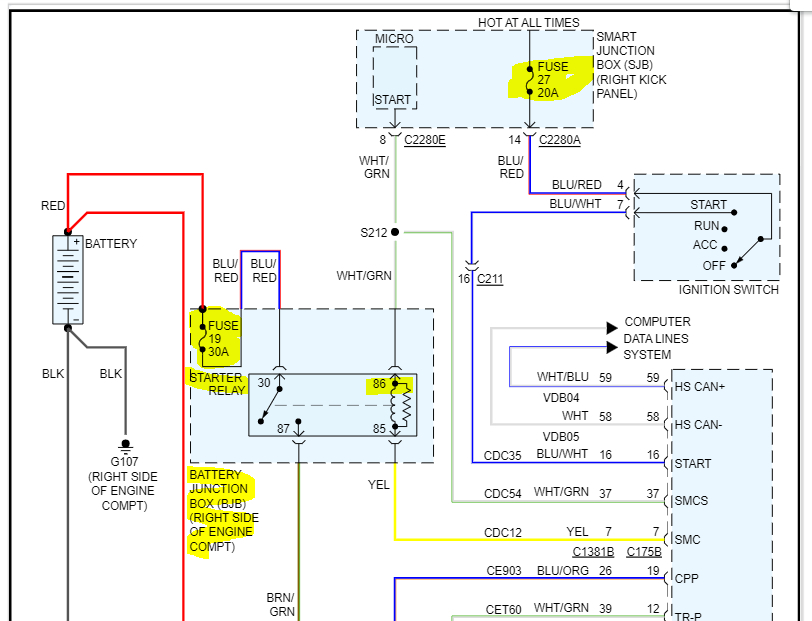
Task: Click the RED wire label near battery
Action: coord(53,206)
